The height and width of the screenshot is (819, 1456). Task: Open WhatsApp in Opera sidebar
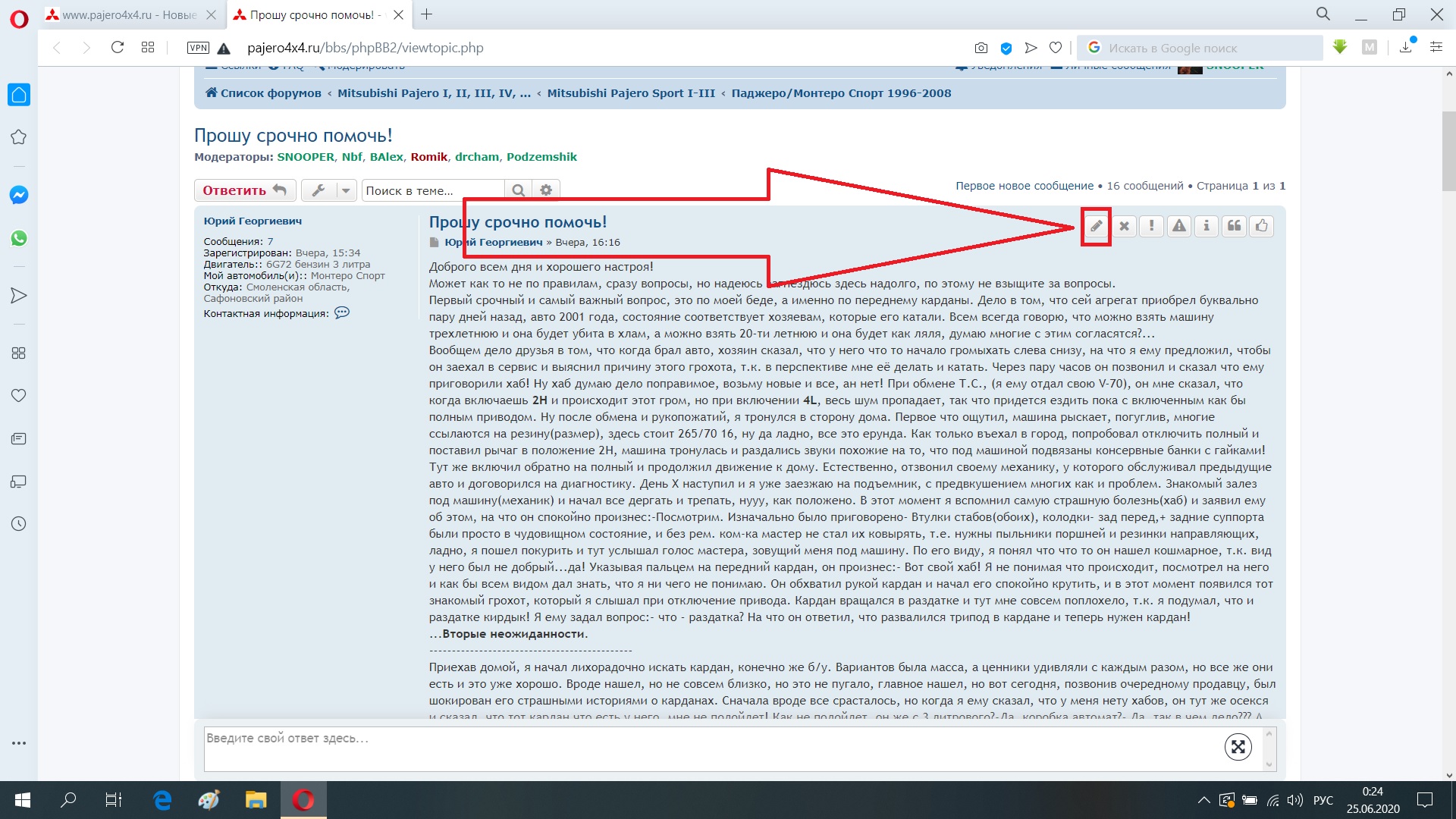[x=19, y=238]
